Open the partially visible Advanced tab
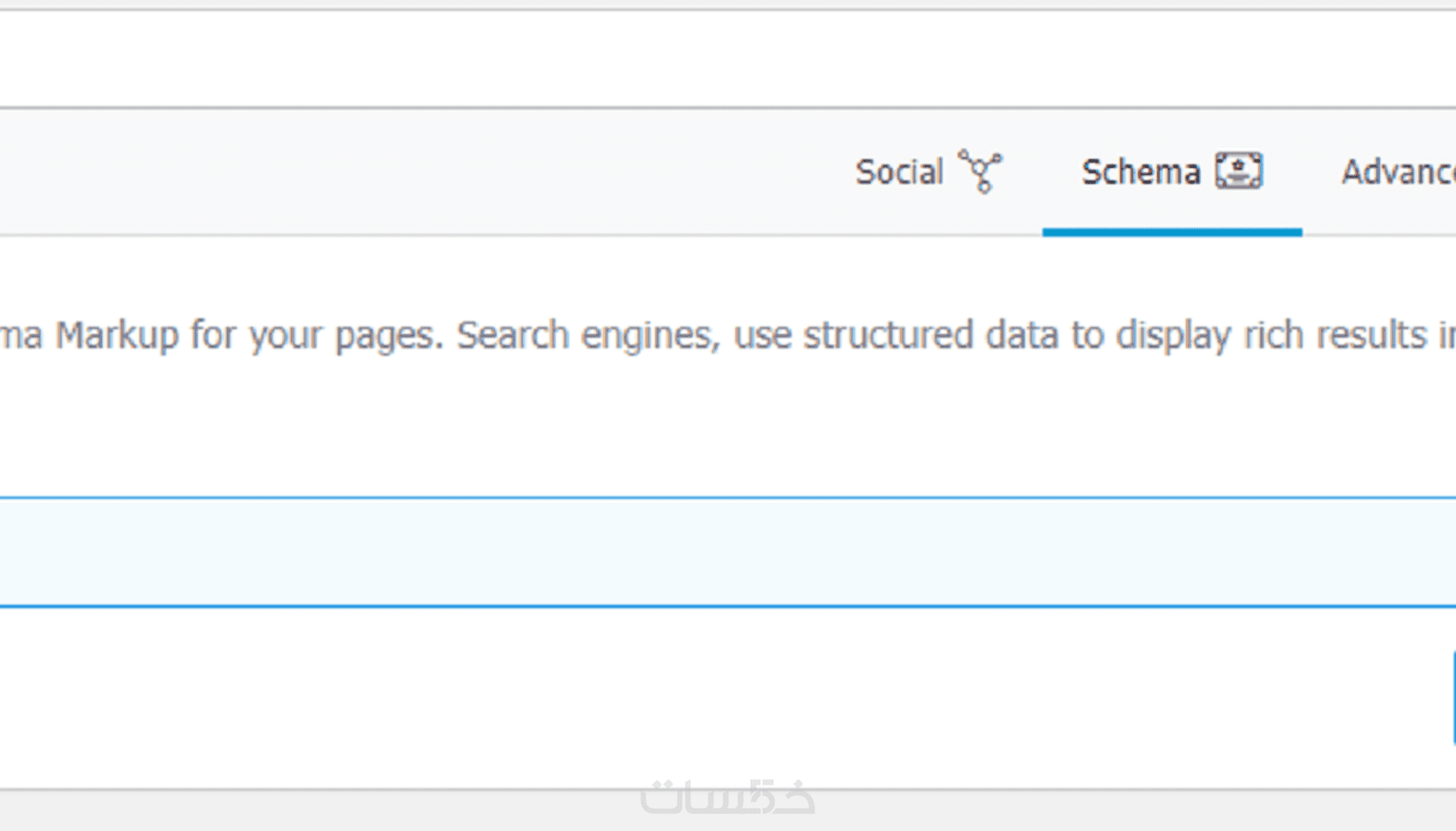 pyautogui.click(x=1398, y=172)
